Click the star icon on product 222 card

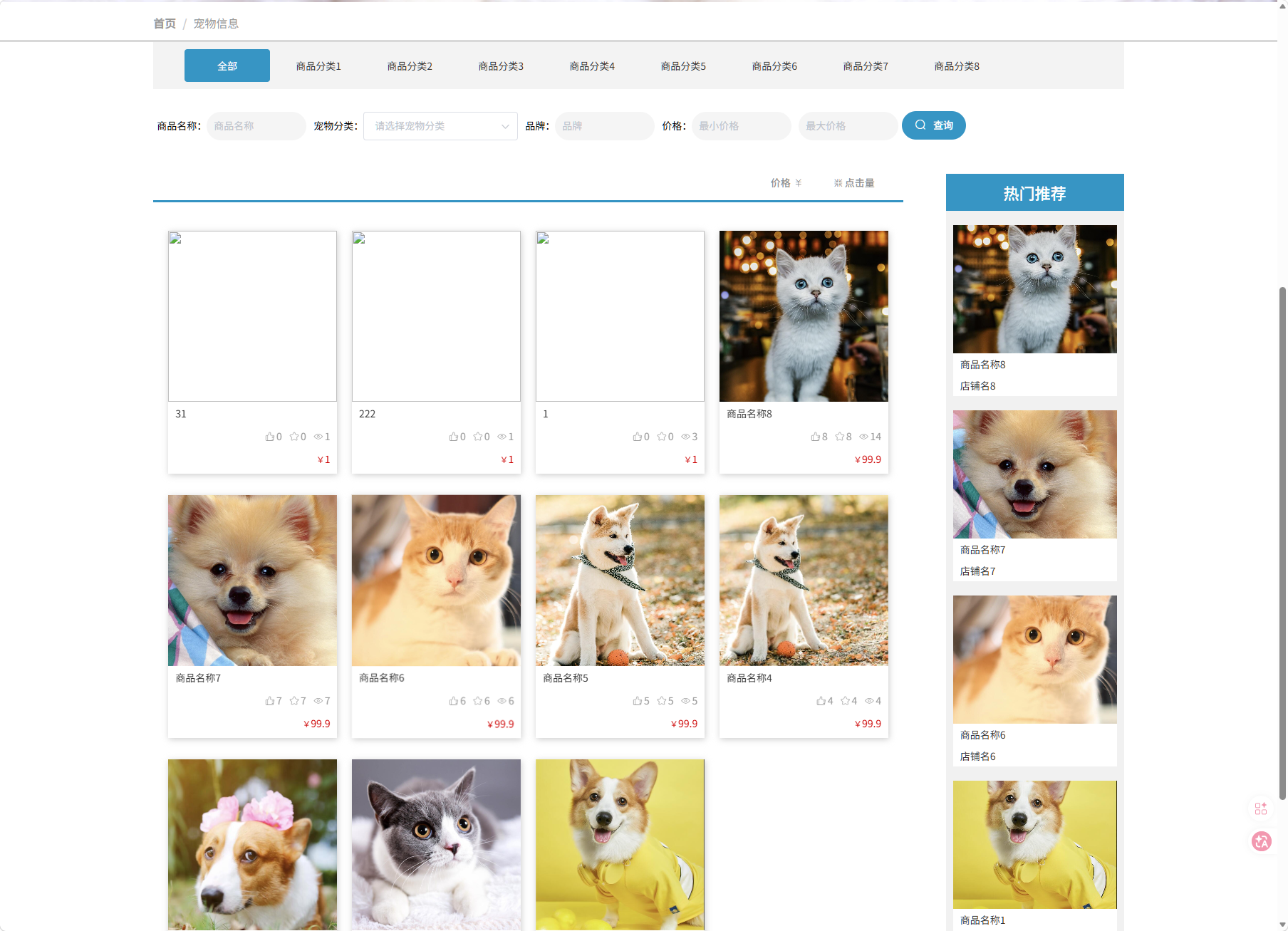(477, 437)
